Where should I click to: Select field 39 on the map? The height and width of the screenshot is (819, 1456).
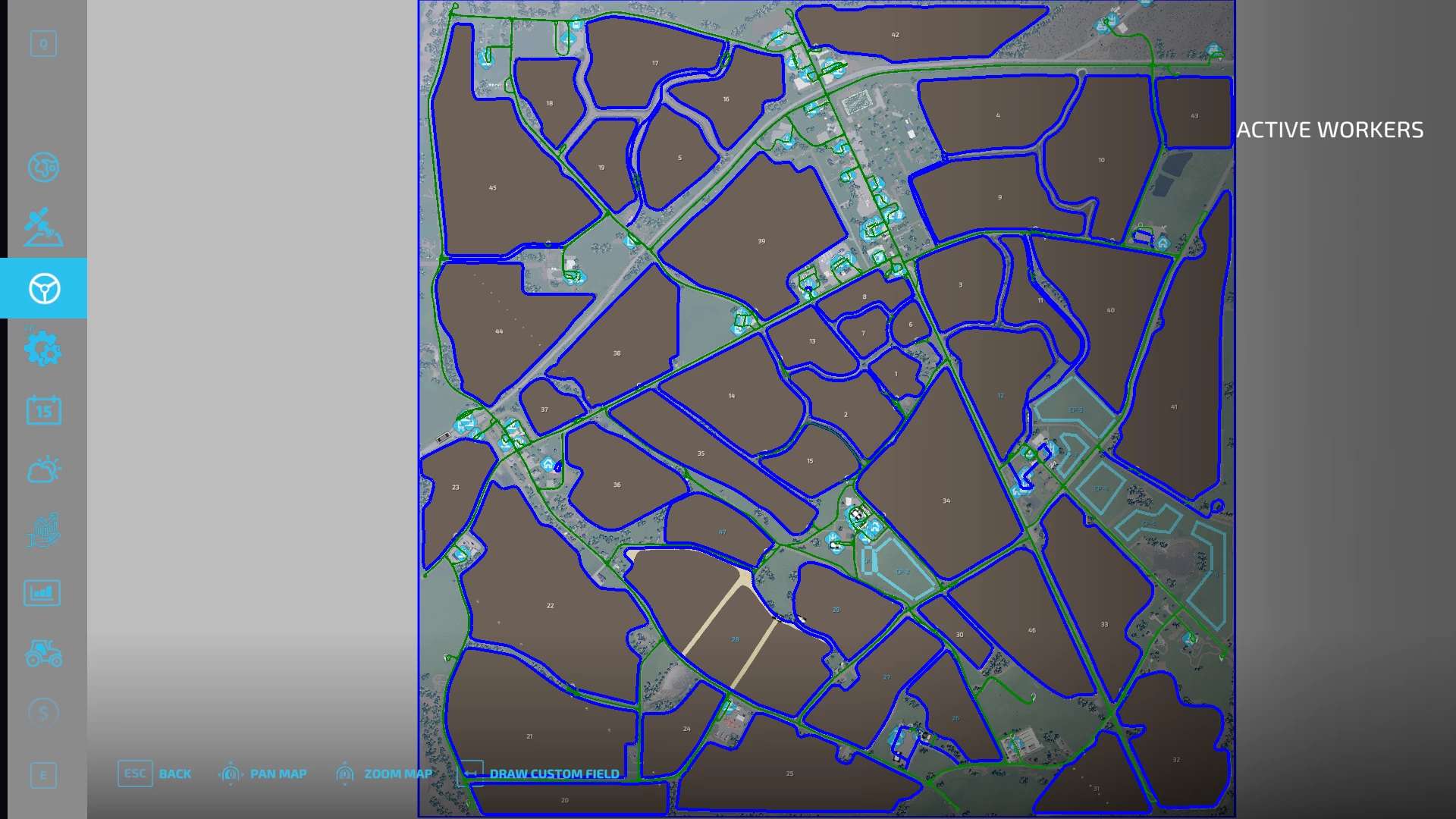[761, 241]
